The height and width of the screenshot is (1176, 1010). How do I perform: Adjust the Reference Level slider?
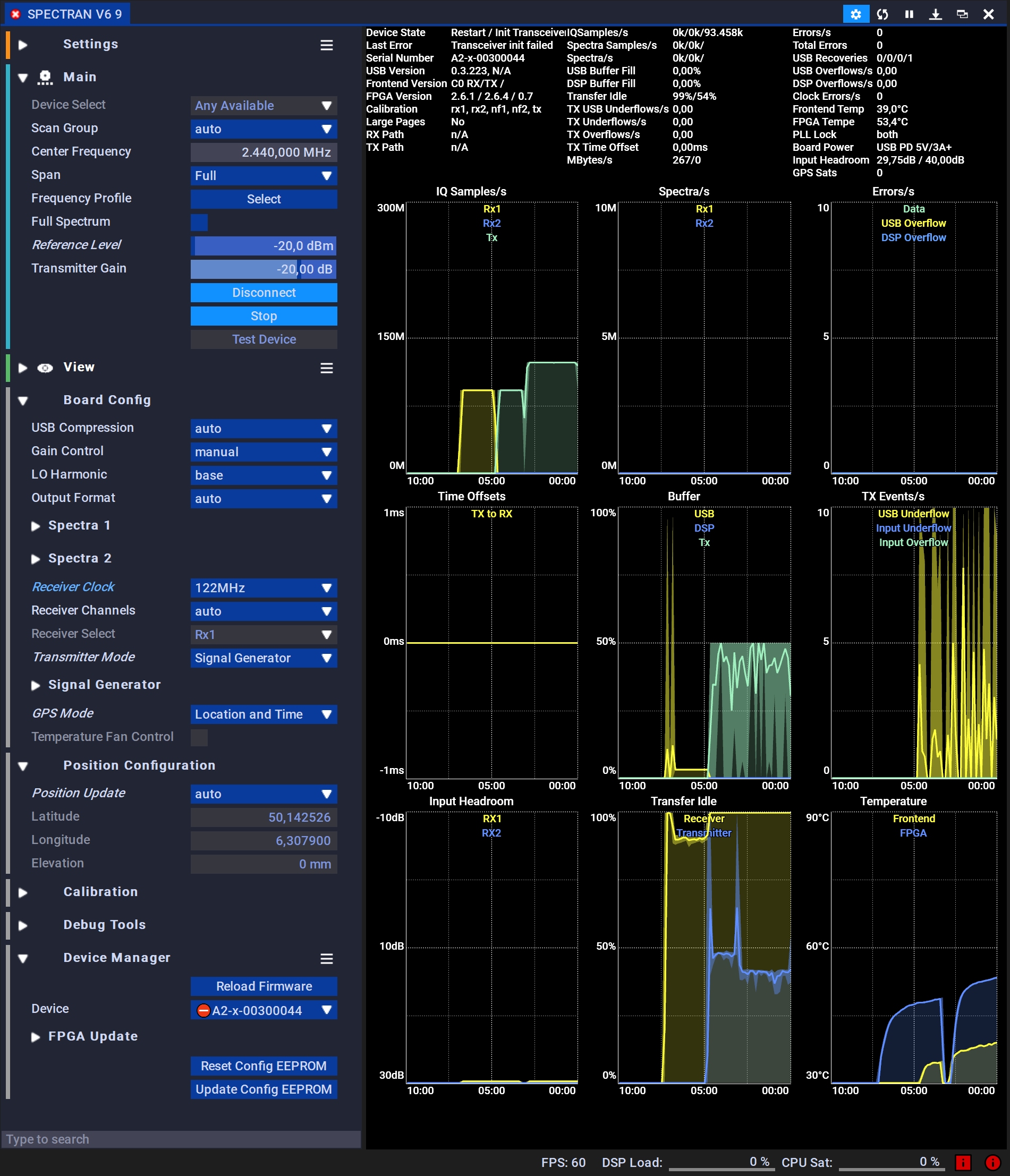pyautogui.click(x=264, y=246)
